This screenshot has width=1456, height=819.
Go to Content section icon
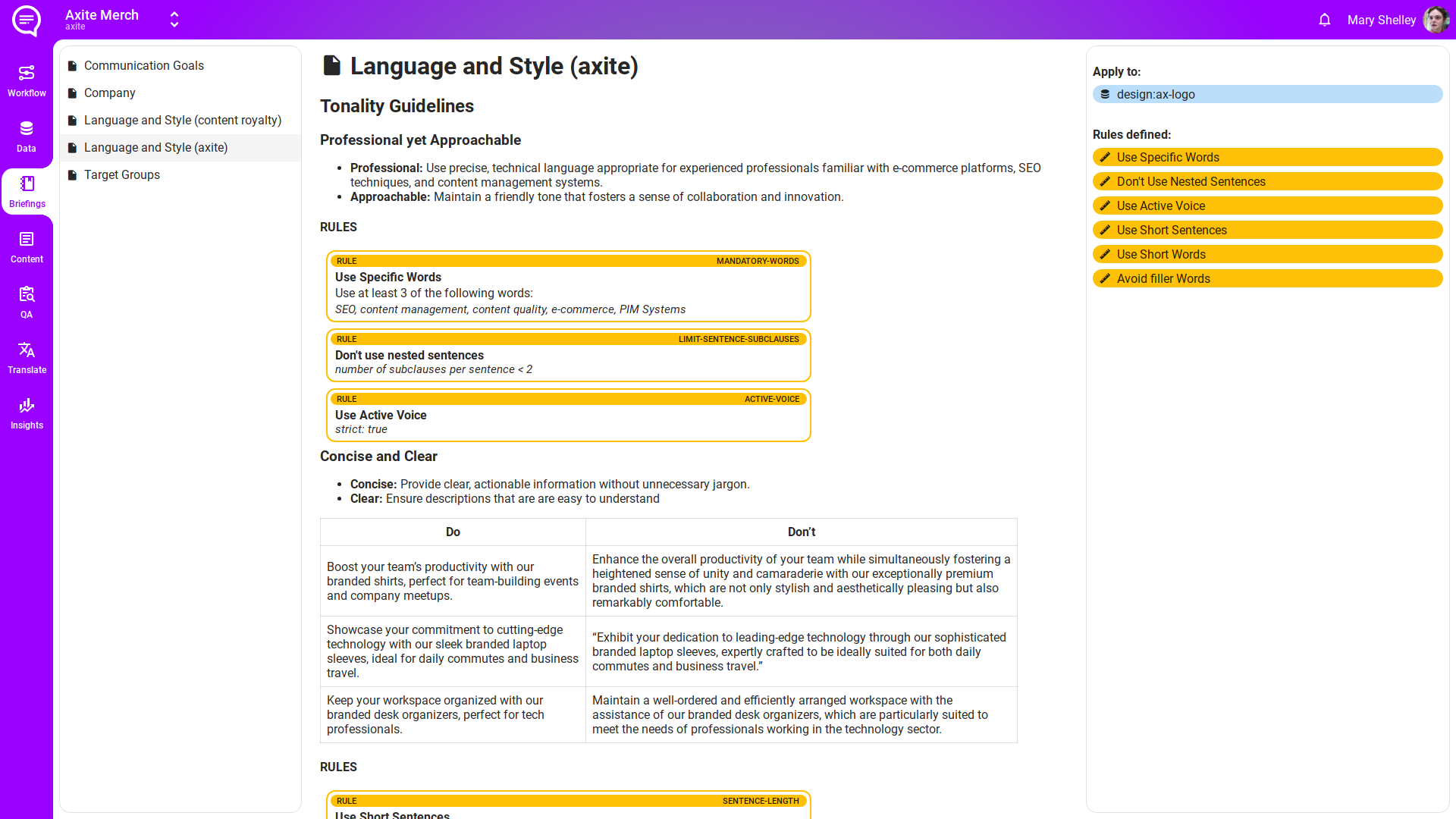[x=27, y=246]
